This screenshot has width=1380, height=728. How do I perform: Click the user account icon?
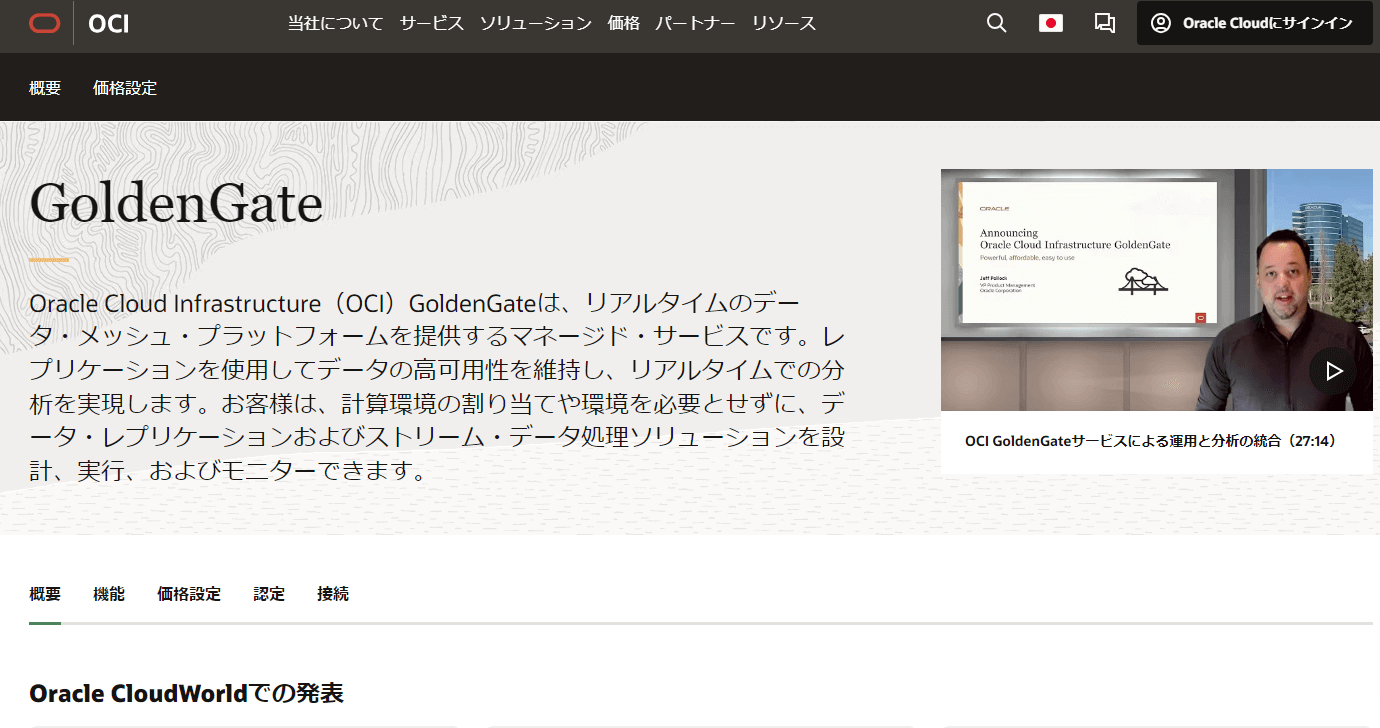(x=1160, y=23)
